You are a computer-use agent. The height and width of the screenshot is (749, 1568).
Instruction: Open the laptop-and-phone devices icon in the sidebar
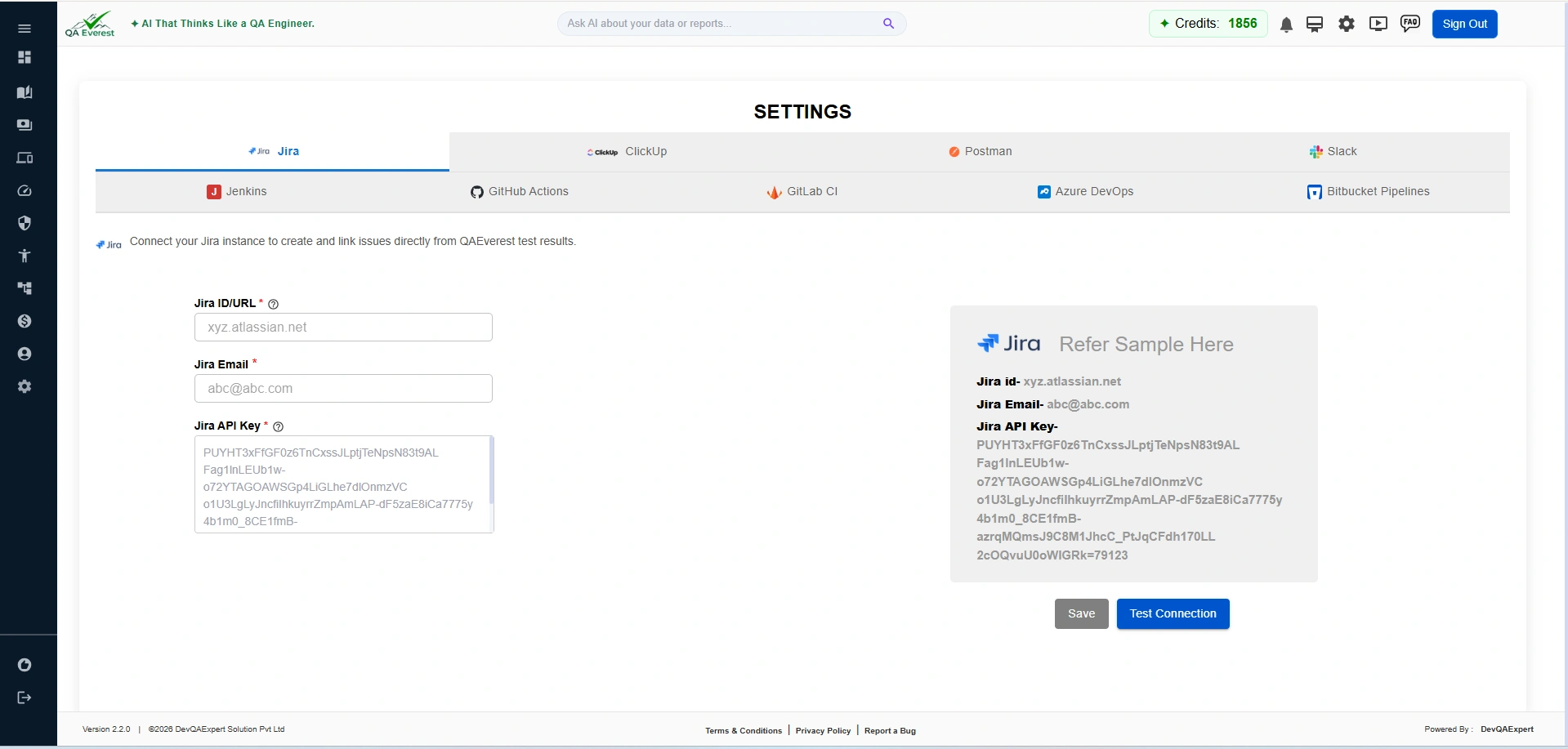point(25,158)
